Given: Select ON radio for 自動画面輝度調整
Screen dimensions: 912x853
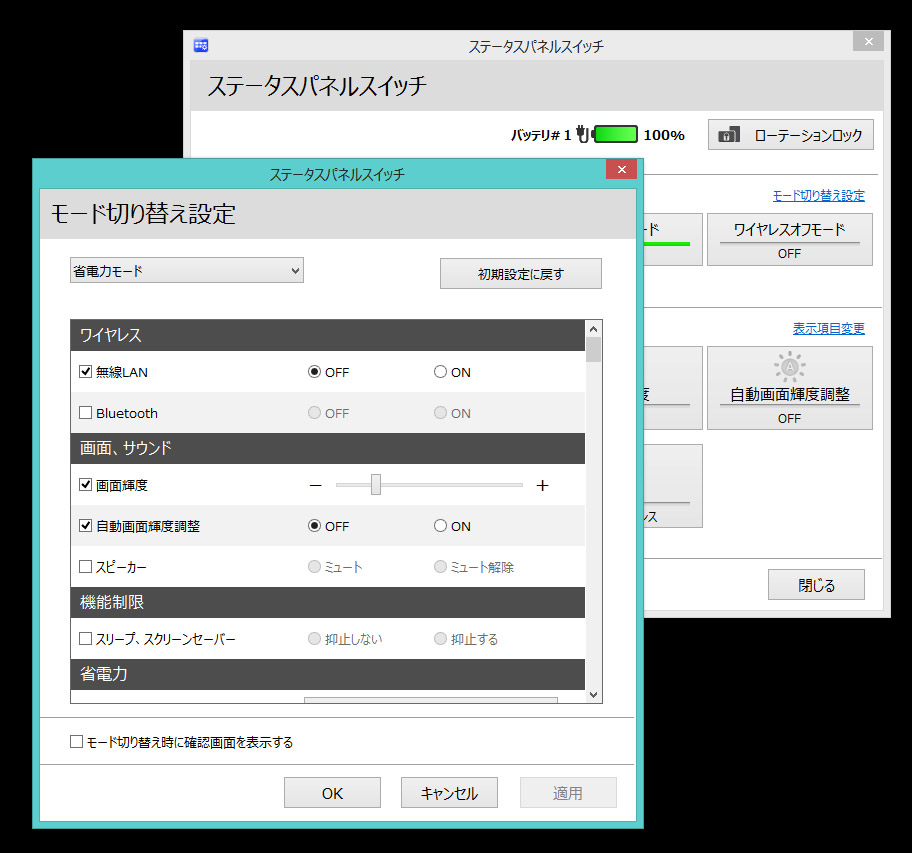Looking at the screenshot, I should [x=440, y=526].
